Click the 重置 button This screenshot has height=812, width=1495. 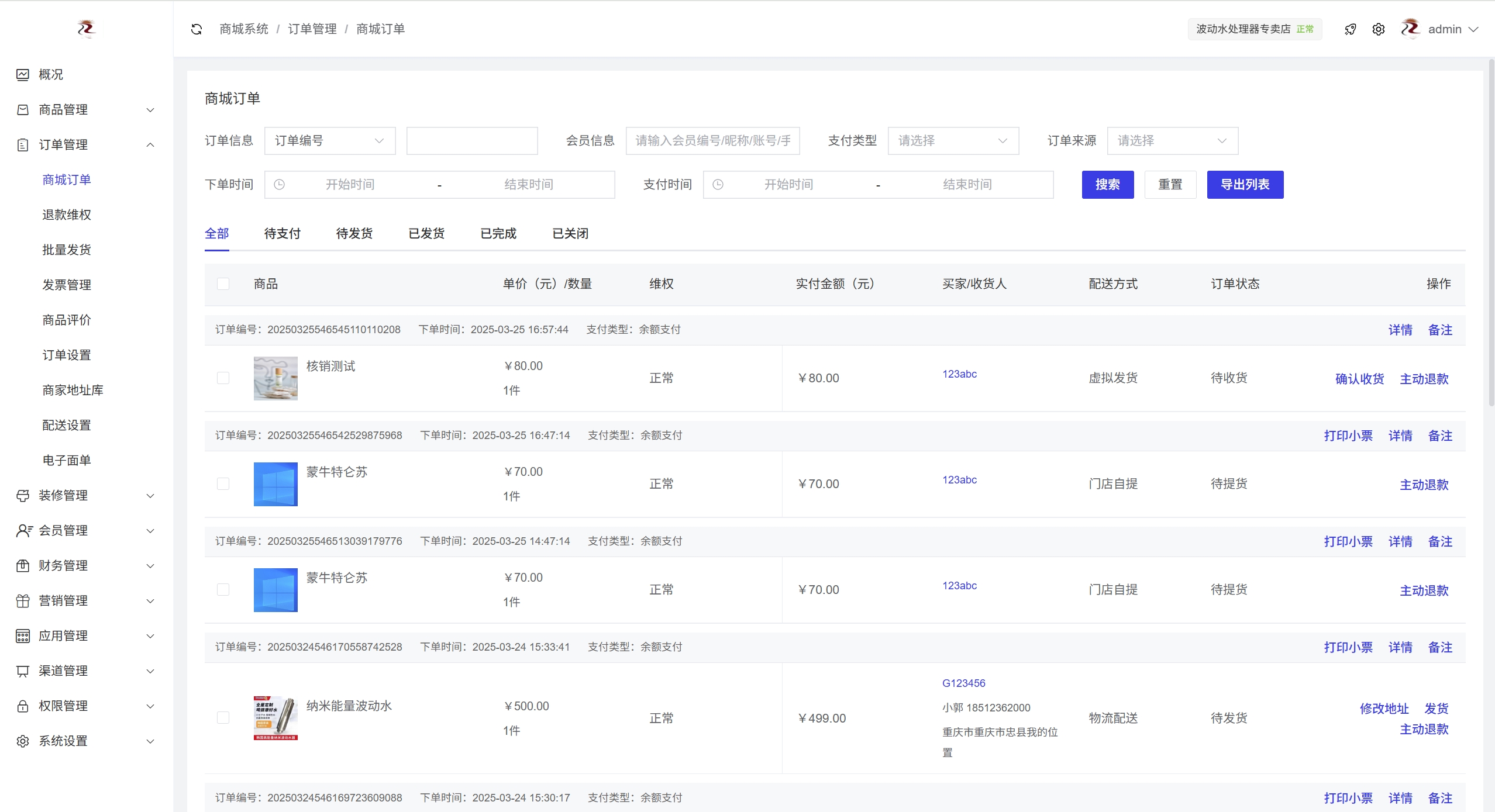pyautogui.click(x=1170, y=185)
